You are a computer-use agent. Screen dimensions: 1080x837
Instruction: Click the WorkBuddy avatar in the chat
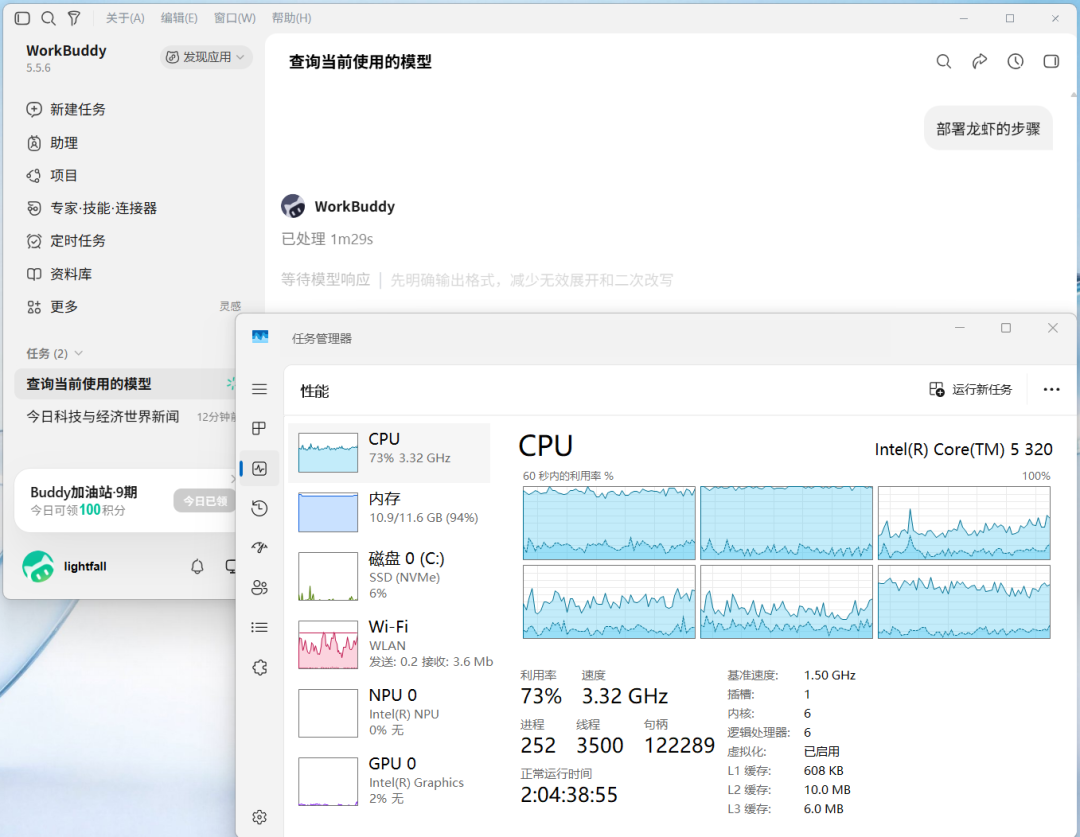(x=293, y=206)
